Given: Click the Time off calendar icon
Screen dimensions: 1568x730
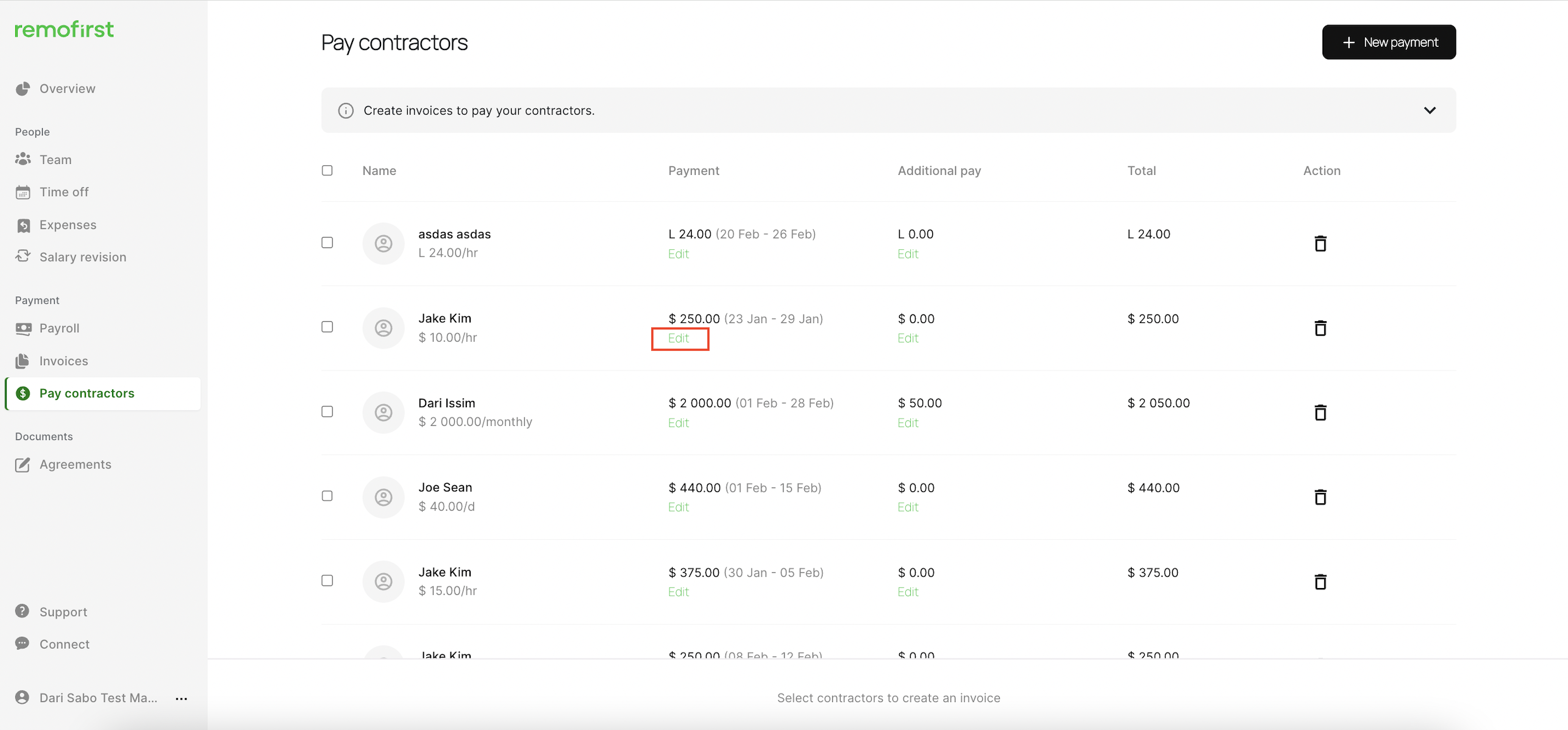Looking at the screenshot, I should [x=23, y=193].
